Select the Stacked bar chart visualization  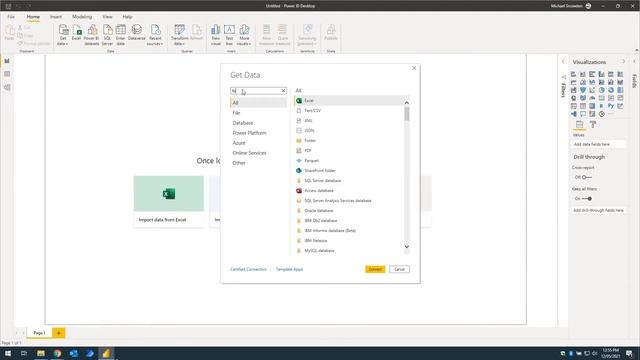pos(573,74)
